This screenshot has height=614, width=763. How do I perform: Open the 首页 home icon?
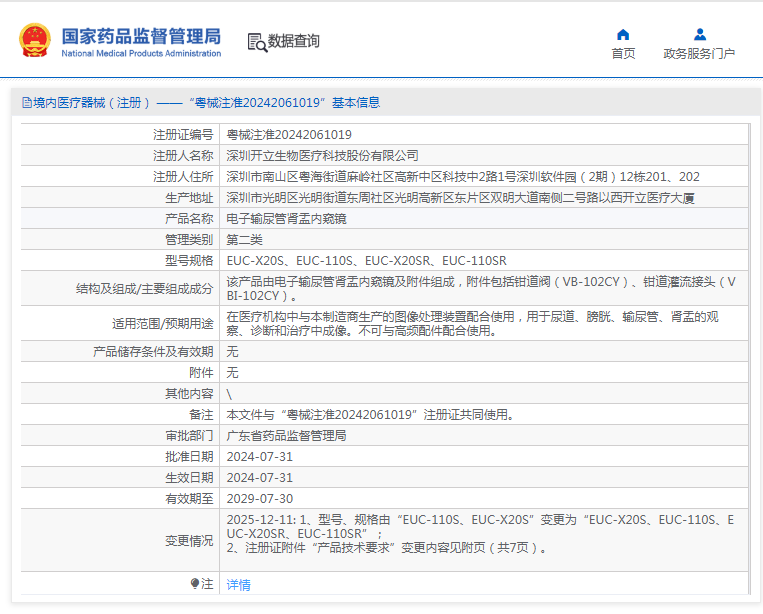click(623, 35)
